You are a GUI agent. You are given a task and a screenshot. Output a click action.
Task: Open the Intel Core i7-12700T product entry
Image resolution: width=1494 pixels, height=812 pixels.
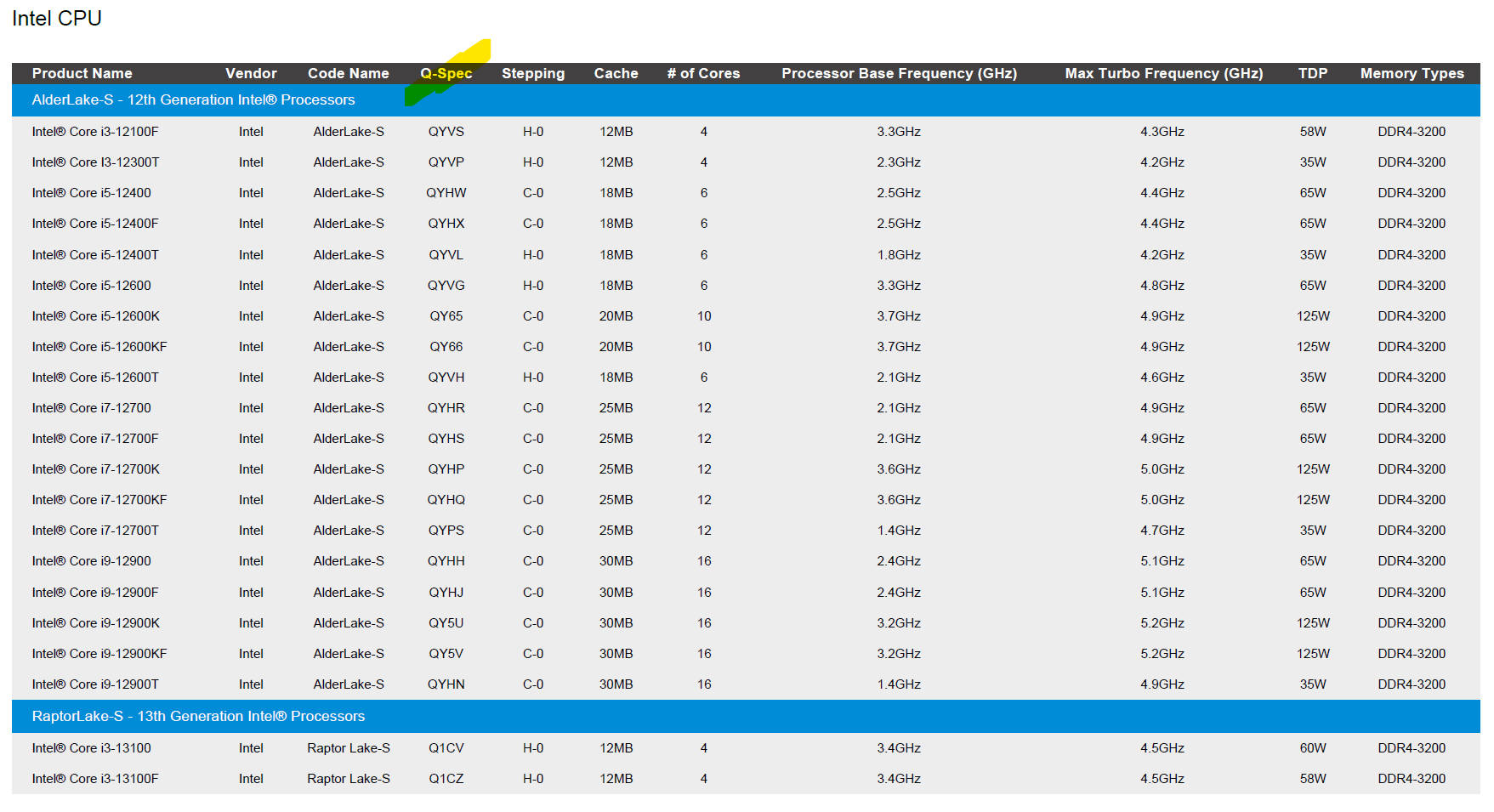(95, 531)
